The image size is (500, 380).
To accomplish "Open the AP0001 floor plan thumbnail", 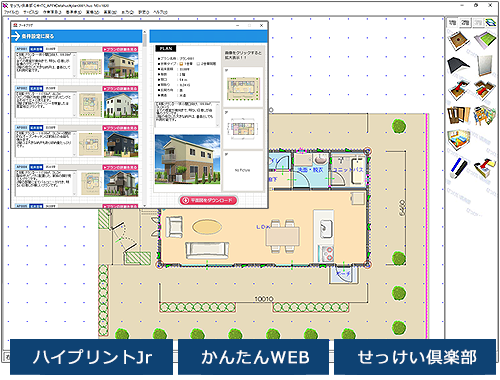I will pos(91,68).
